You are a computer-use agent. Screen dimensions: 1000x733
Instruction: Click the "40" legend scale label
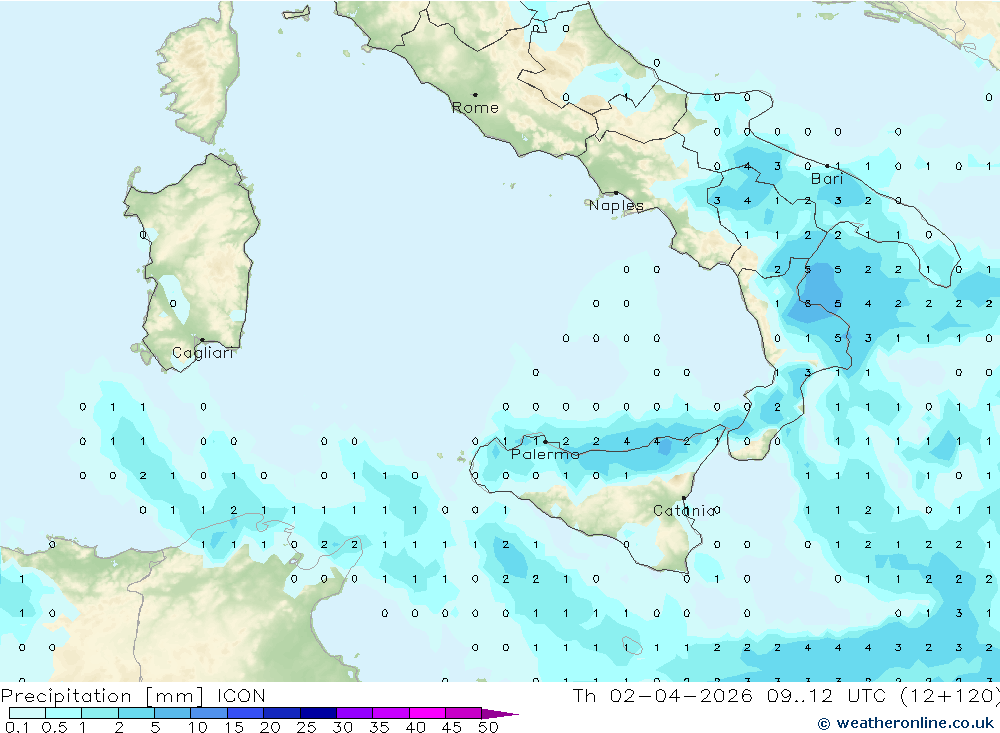(415, 727)
